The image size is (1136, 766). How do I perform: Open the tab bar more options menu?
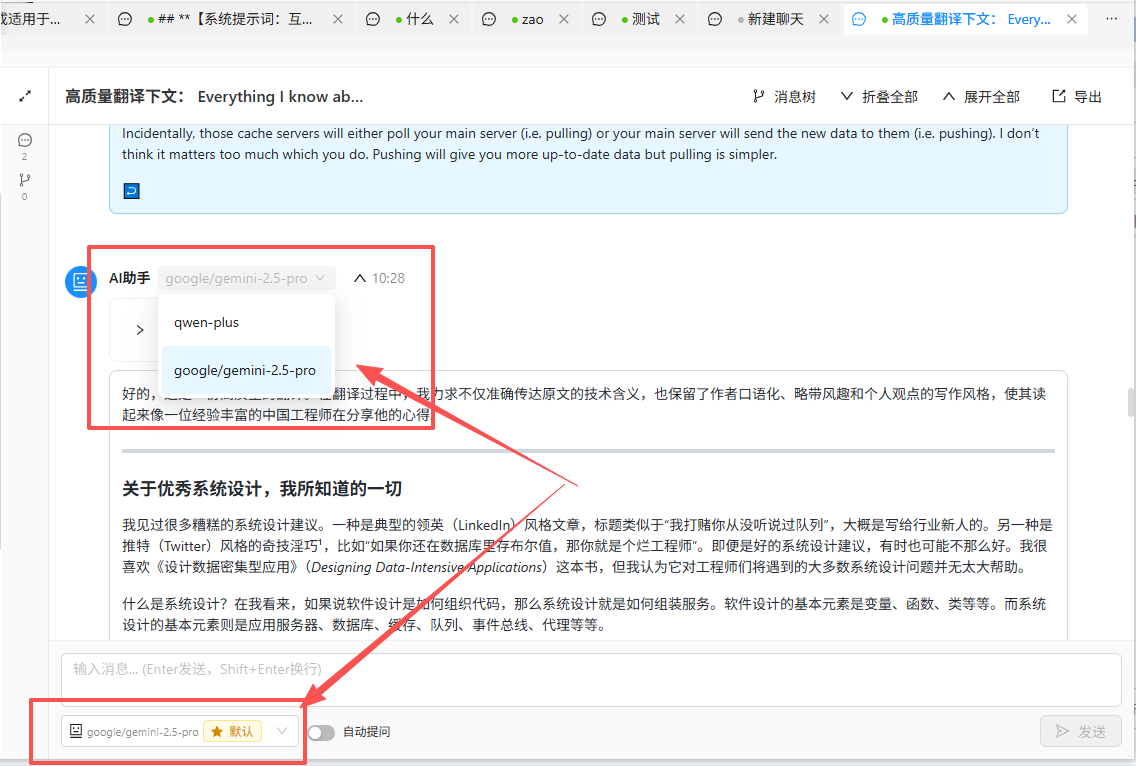click(x=1111, y=19)
